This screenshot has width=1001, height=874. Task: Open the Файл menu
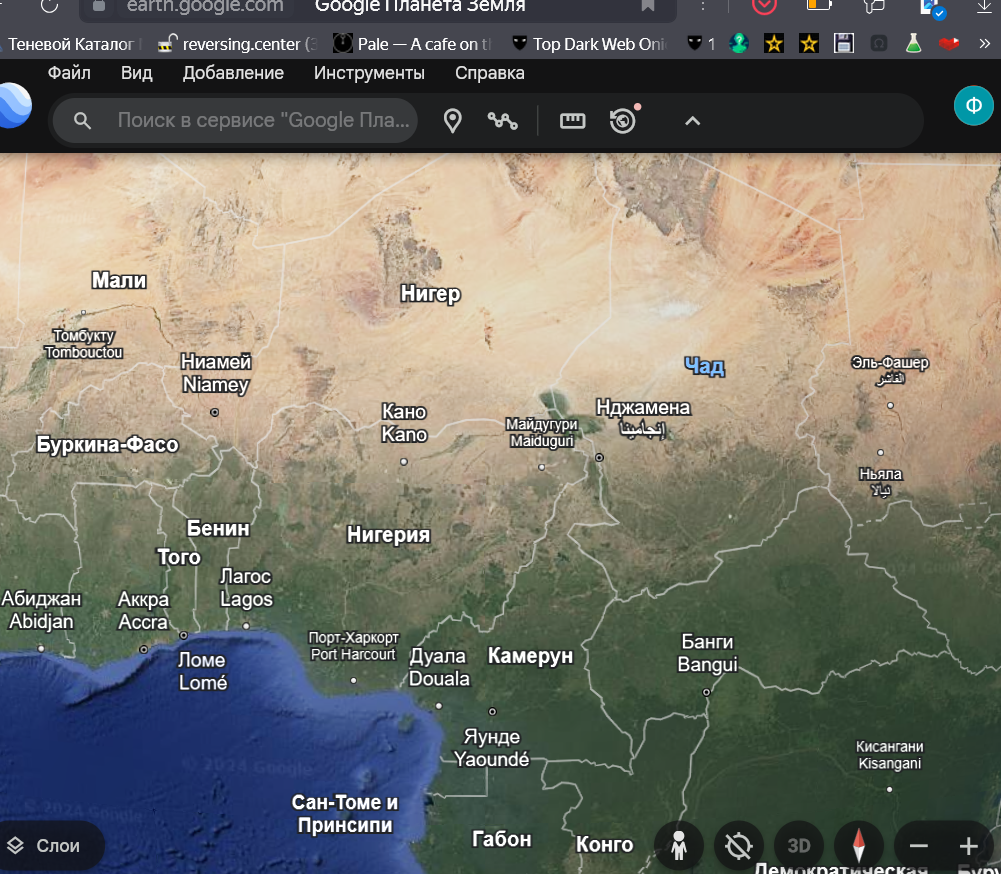pyautogui.click(x=69, y=73)
